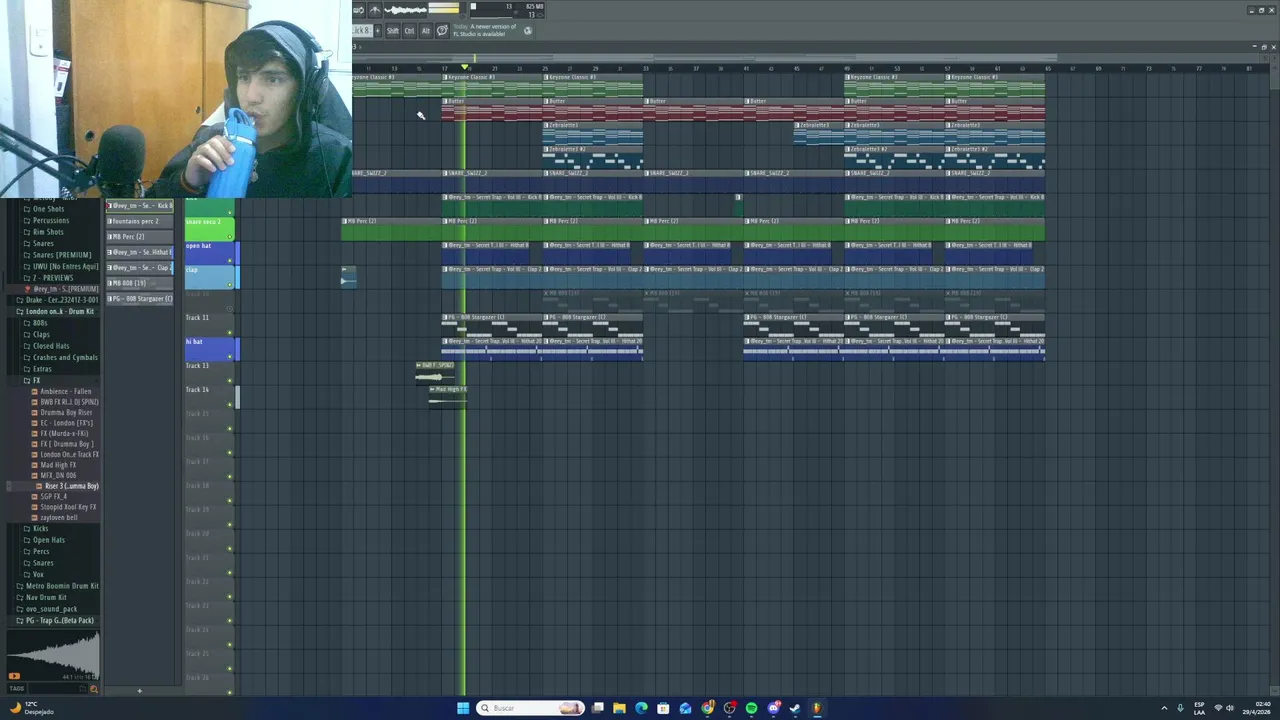Image resolution: width=1280 pixels, height=720 pixels.
Task: Click the Alt typing keyboard button
Action: click(425, 31)
